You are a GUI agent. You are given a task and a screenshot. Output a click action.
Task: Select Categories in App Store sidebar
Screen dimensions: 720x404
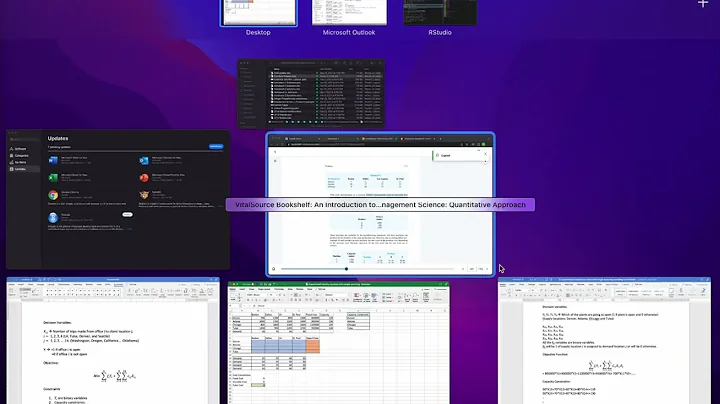click(x=21, y=156)
